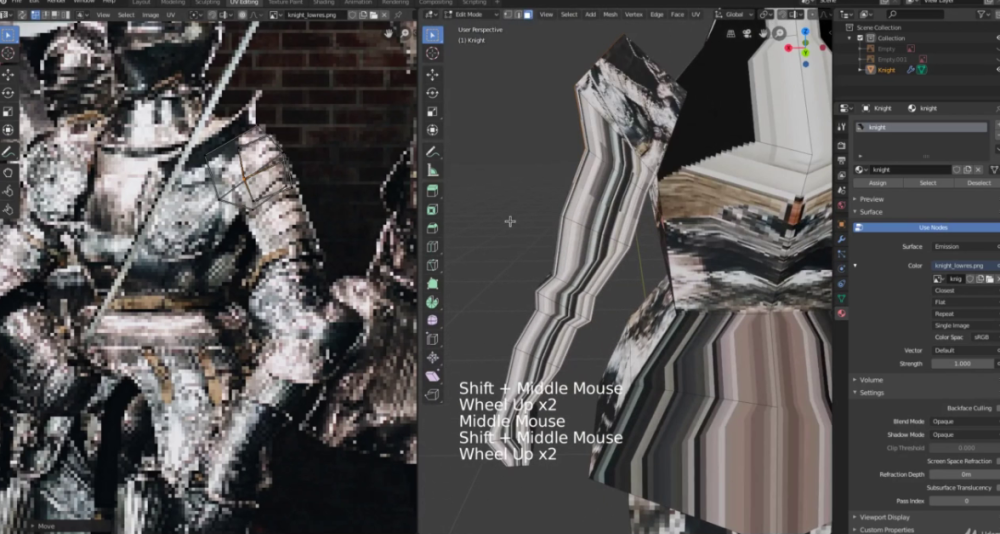Select the Smooth tool
This screenshot has width=1000, height=534.
click(x=432, y=321)
